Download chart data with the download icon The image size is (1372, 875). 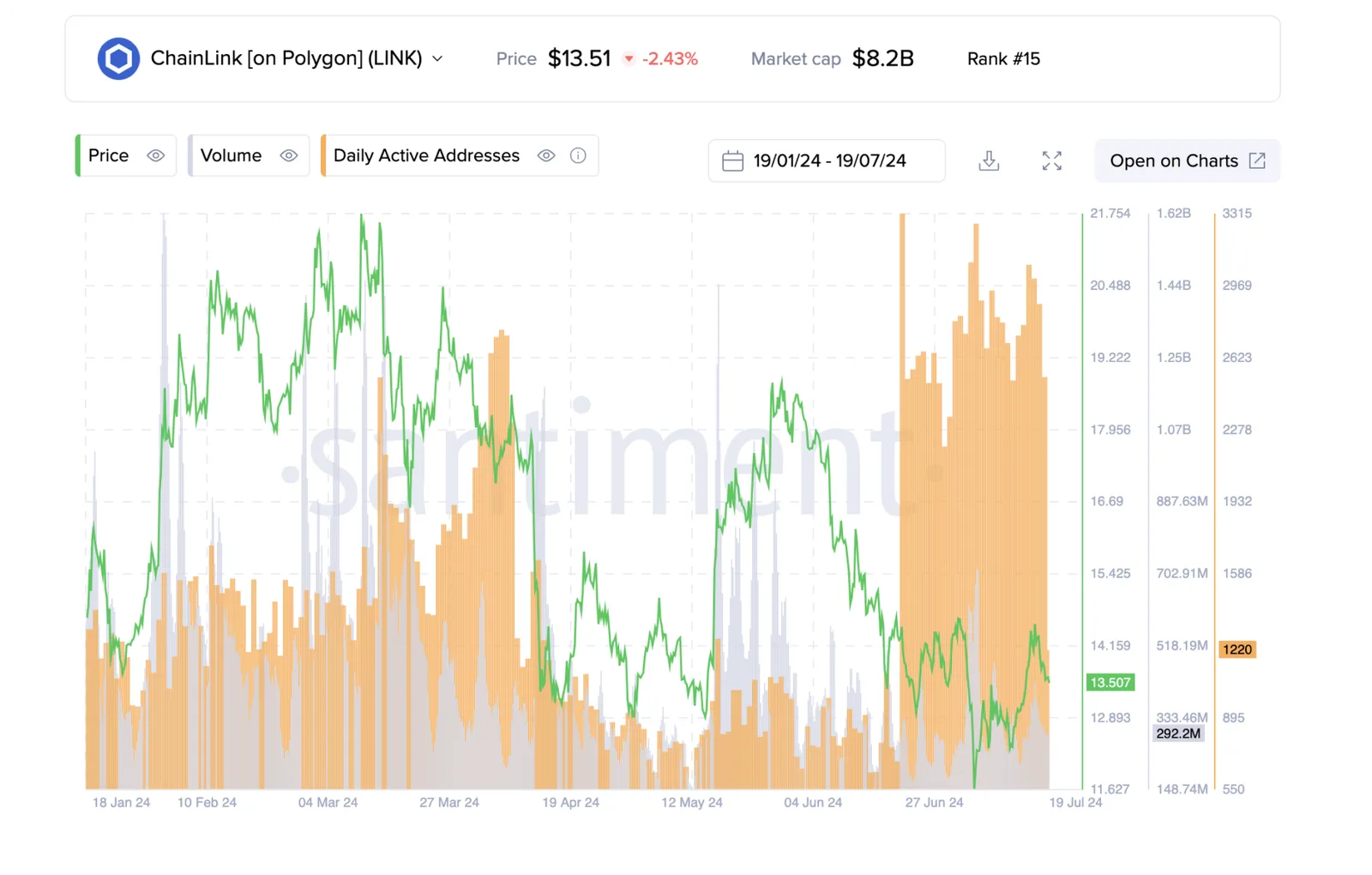click(x=989, y=161)
